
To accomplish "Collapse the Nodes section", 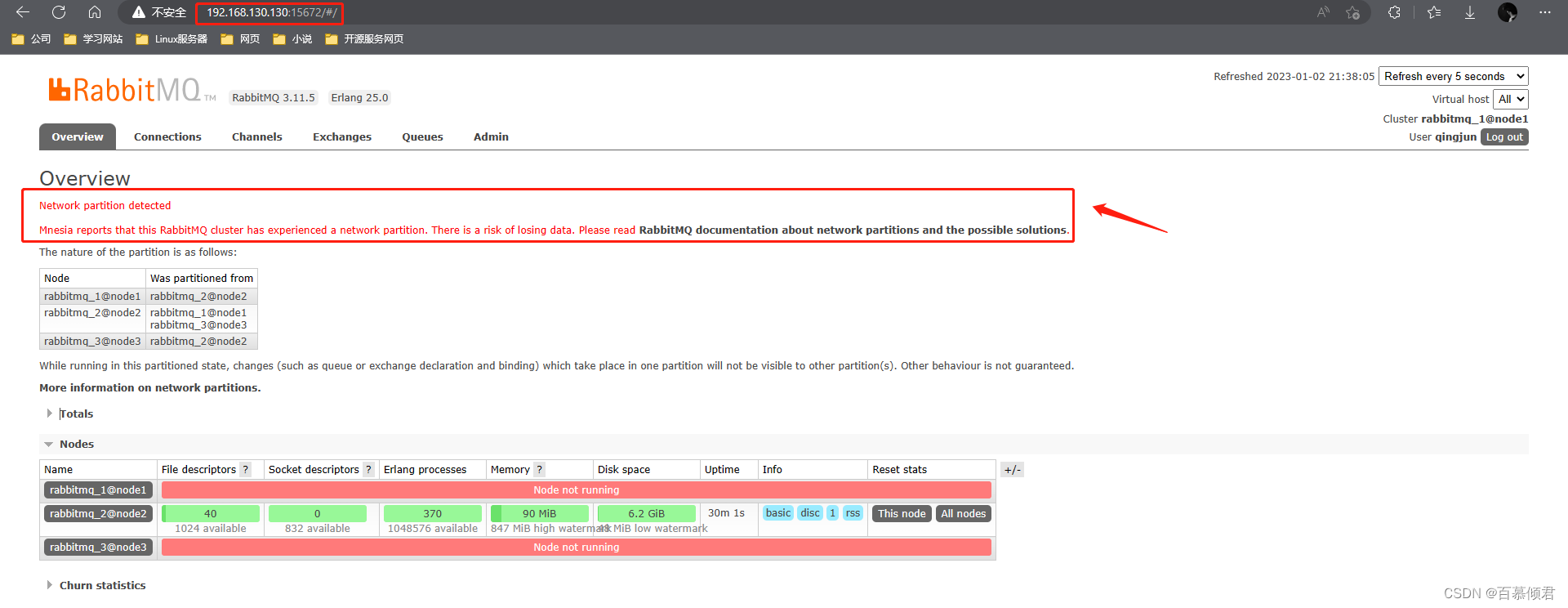I will tap(77, 444).
